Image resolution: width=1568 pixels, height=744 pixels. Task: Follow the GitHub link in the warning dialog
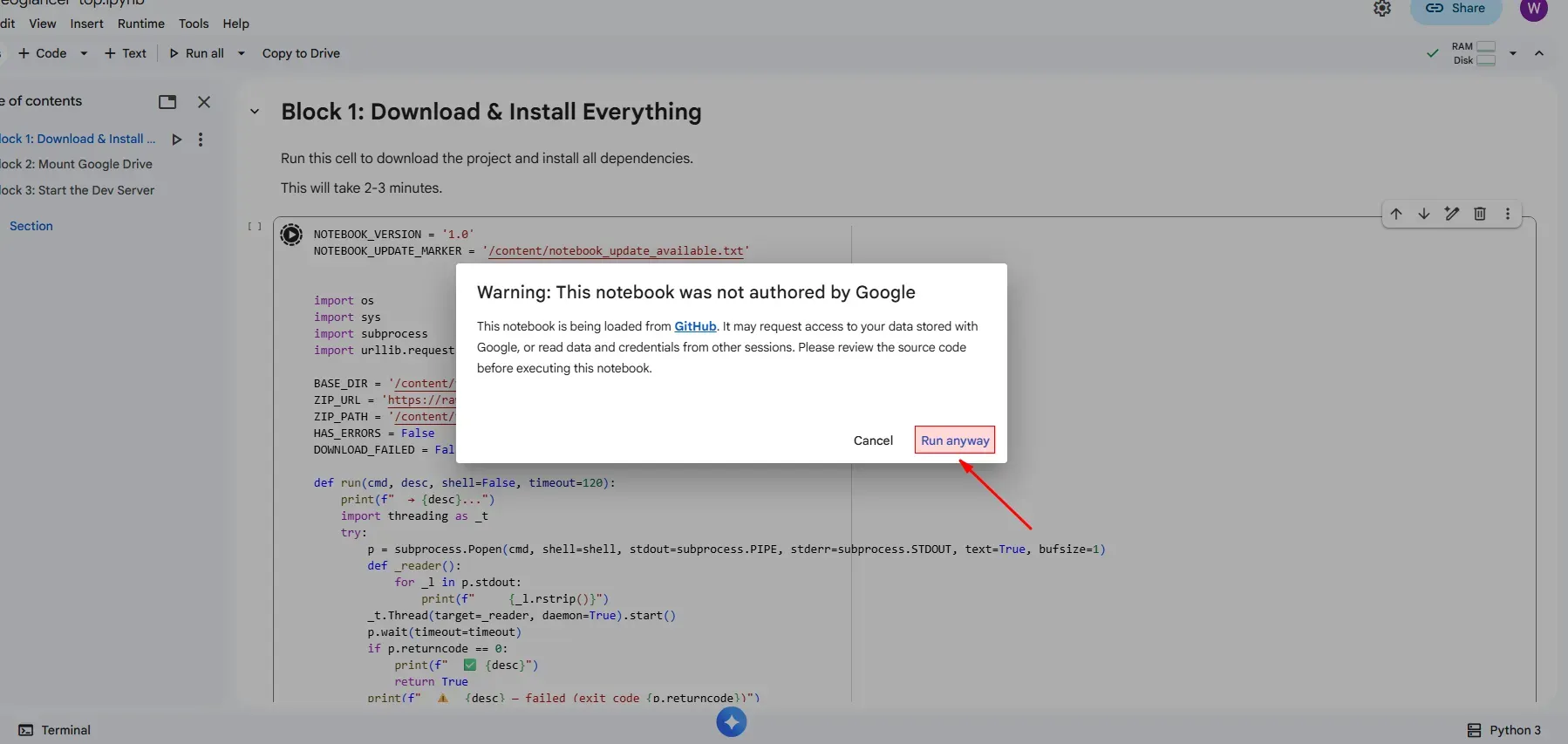tap(695, 326)
